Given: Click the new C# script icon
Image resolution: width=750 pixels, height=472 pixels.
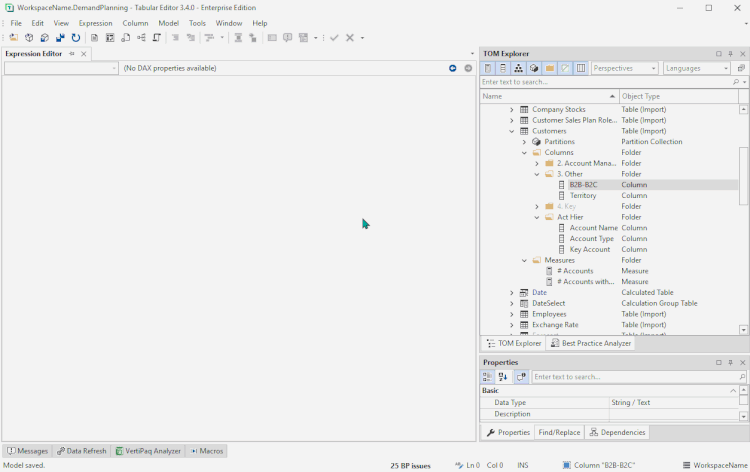Looking at the screenshot, I should click(156, 38).
